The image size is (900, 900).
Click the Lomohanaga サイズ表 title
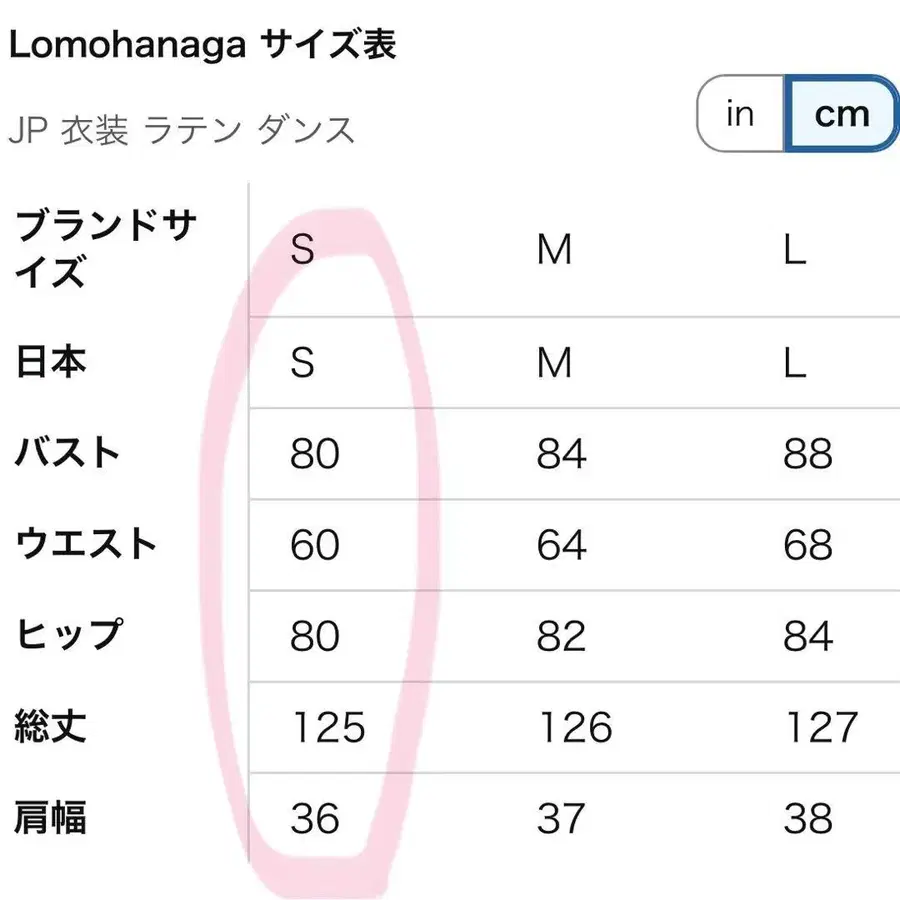[203, 44]
